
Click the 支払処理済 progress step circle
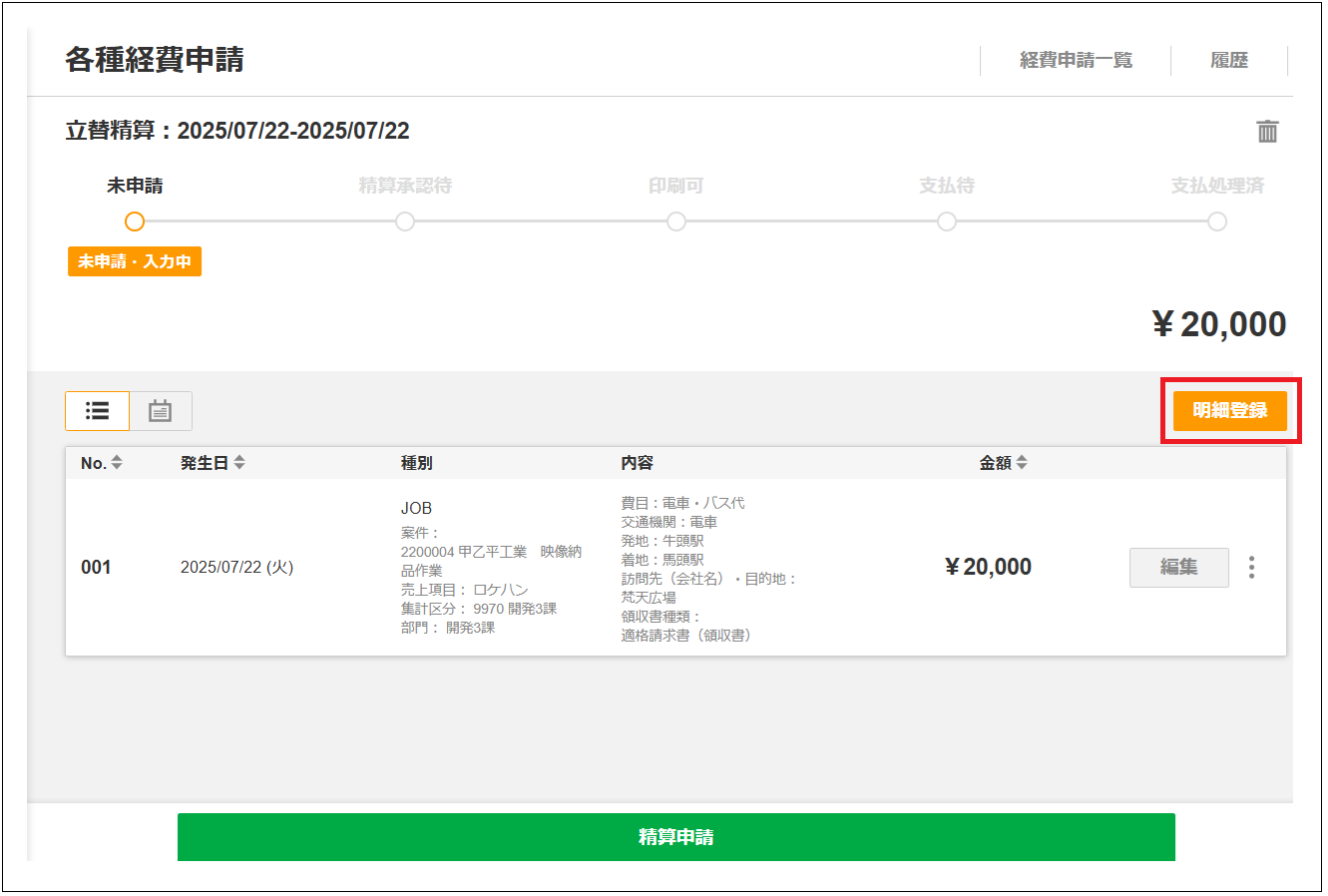(1217, 222)
